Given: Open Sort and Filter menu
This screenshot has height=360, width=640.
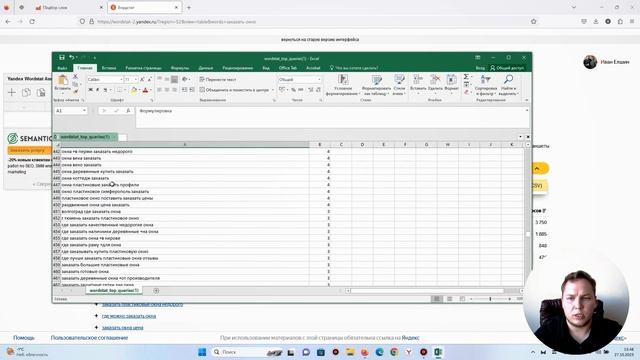Looking at the screenshot, I should (486, 85).
